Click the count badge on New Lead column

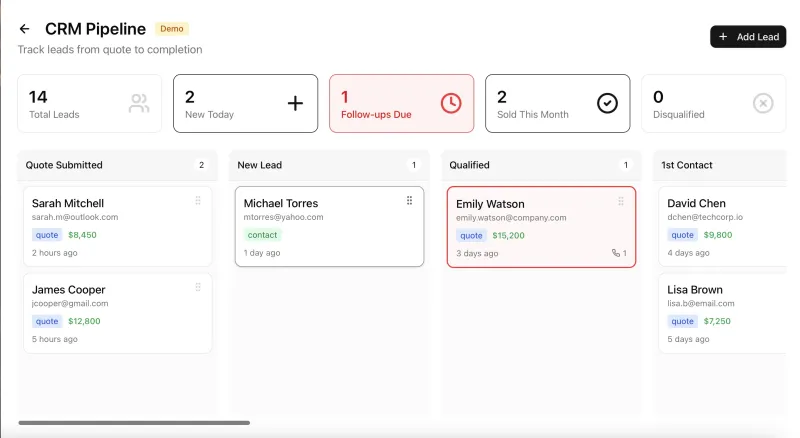click(x=414, y=165)
